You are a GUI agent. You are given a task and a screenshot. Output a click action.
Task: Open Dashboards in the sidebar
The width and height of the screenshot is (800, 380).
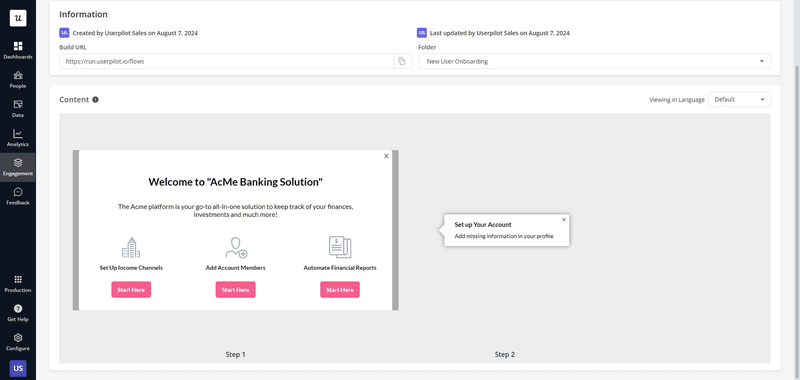pyautogui.click(x=18, y=50)
